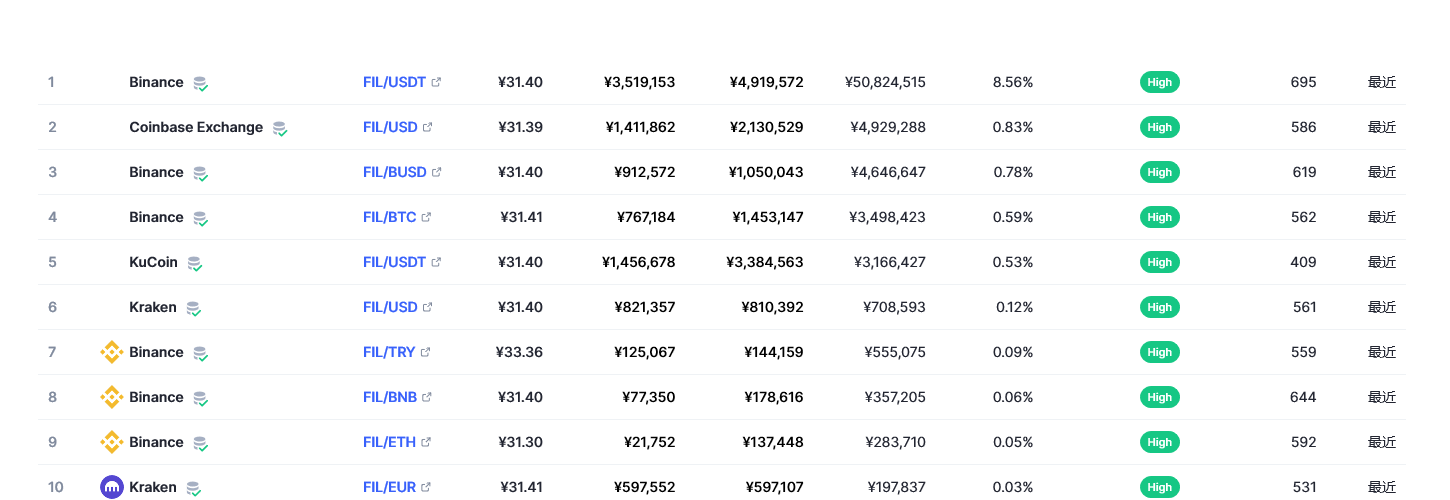Click the High confidence badge for FIL/TRY
Viewport: 1450px width, 500px height.
(1160, 352)
